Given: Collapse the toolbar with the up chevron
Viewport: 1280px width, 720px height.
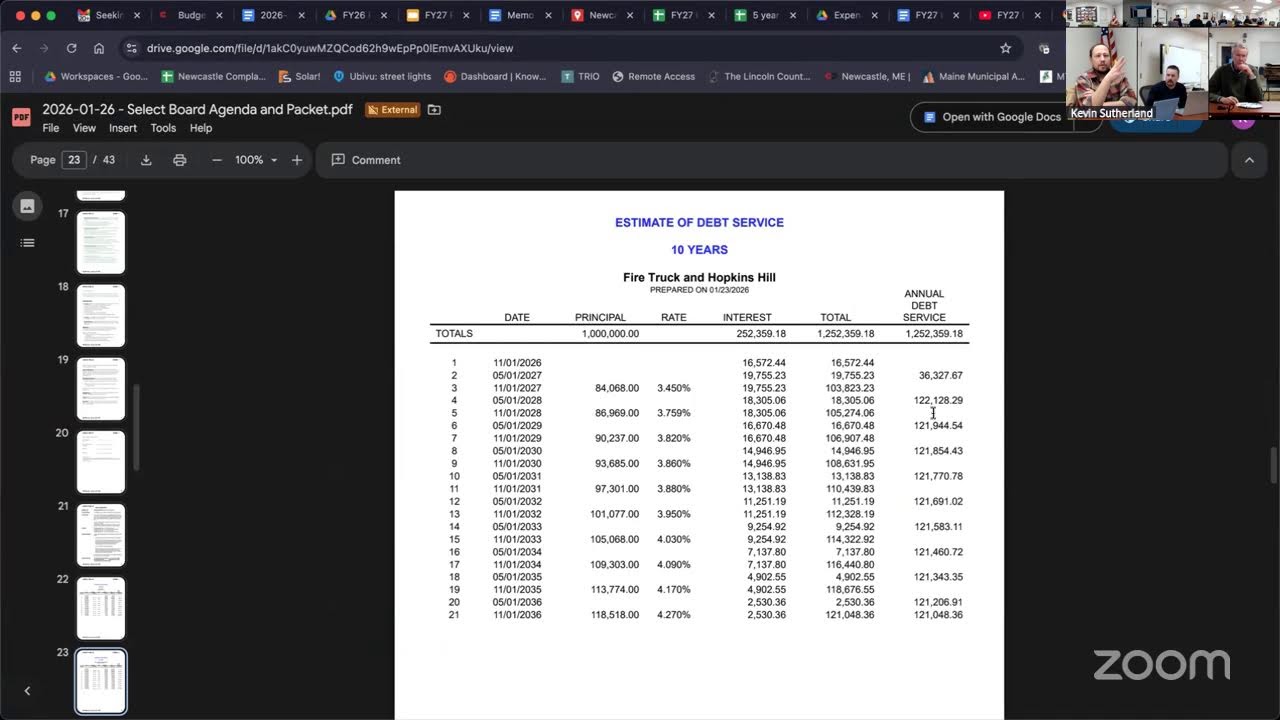Looking at the screenshot, I should (x=1249, y=160).
